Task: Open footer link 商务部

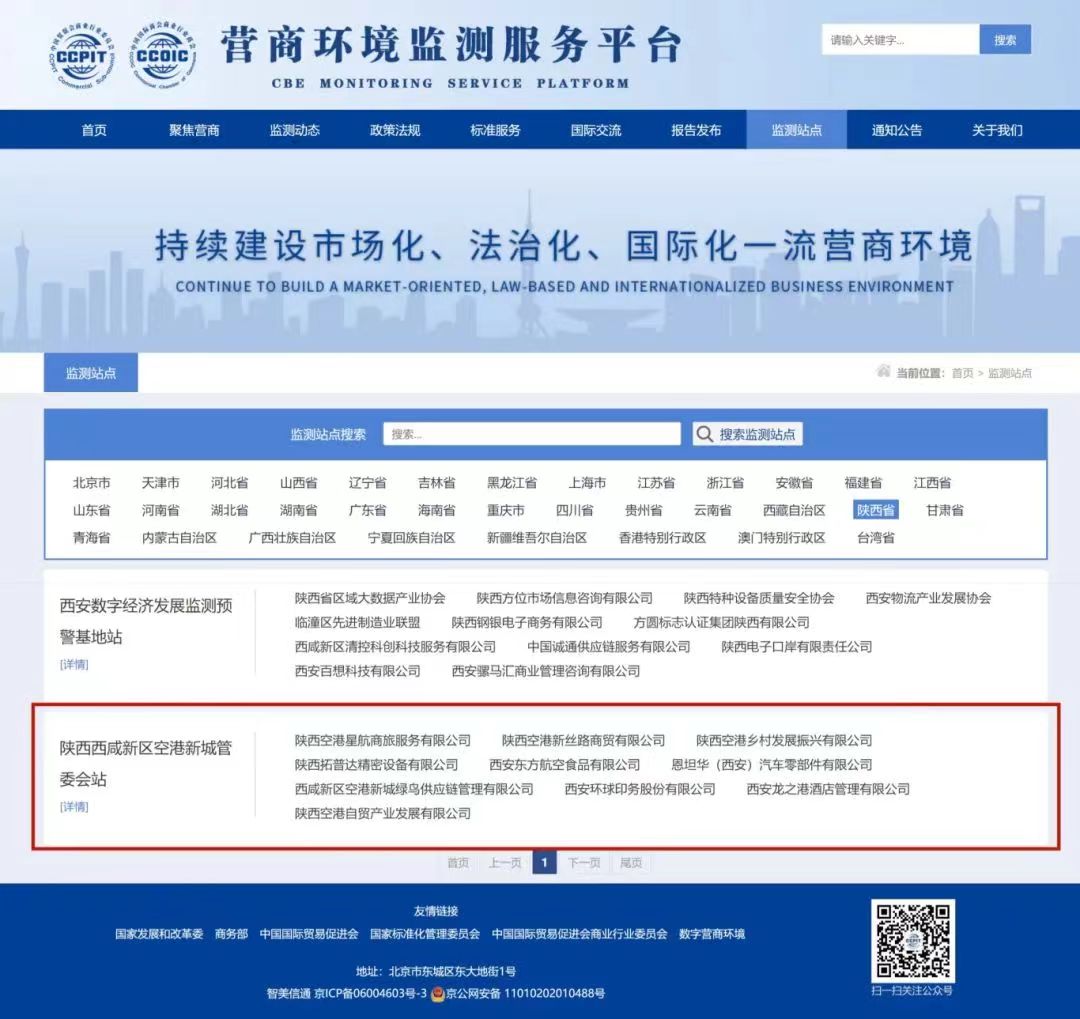Action: pos(231,934)
